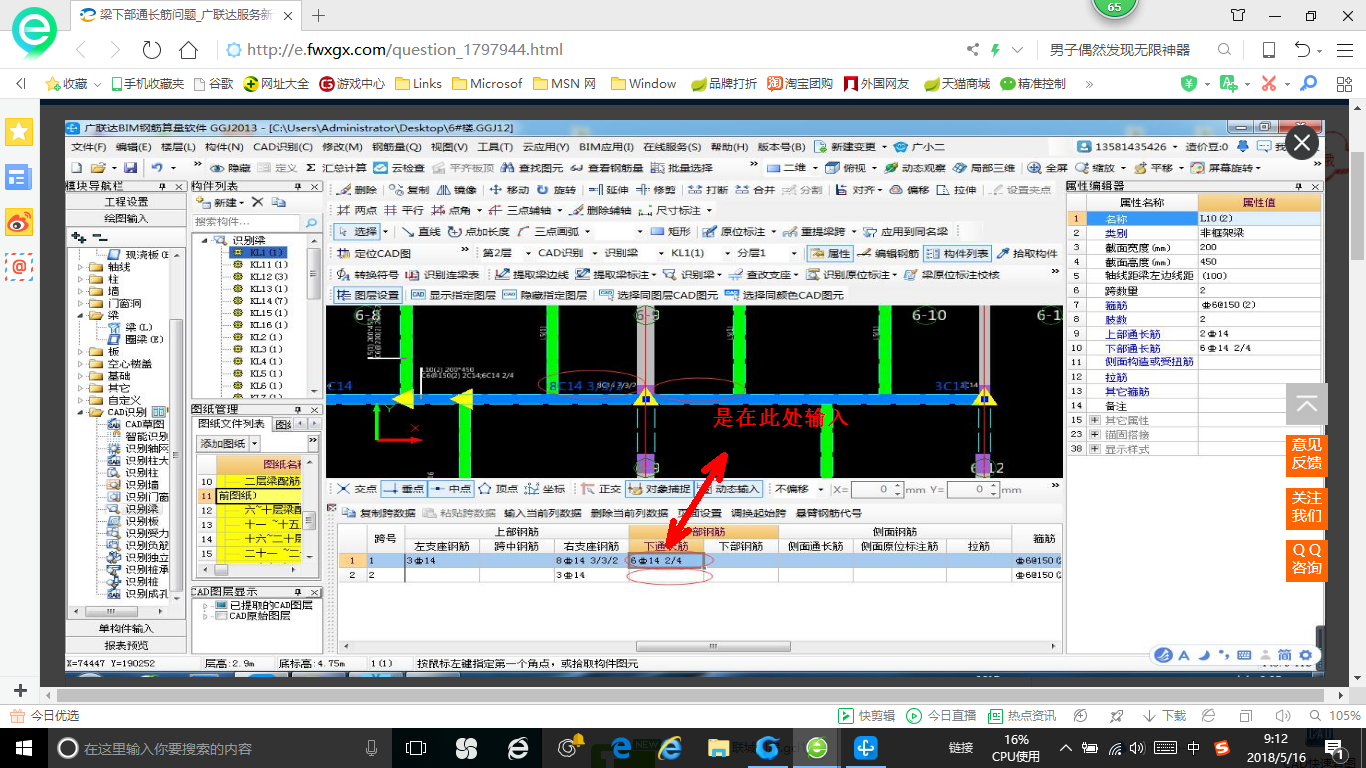
Task: Open the 工具(T) menu
Action: pos(495,147)
